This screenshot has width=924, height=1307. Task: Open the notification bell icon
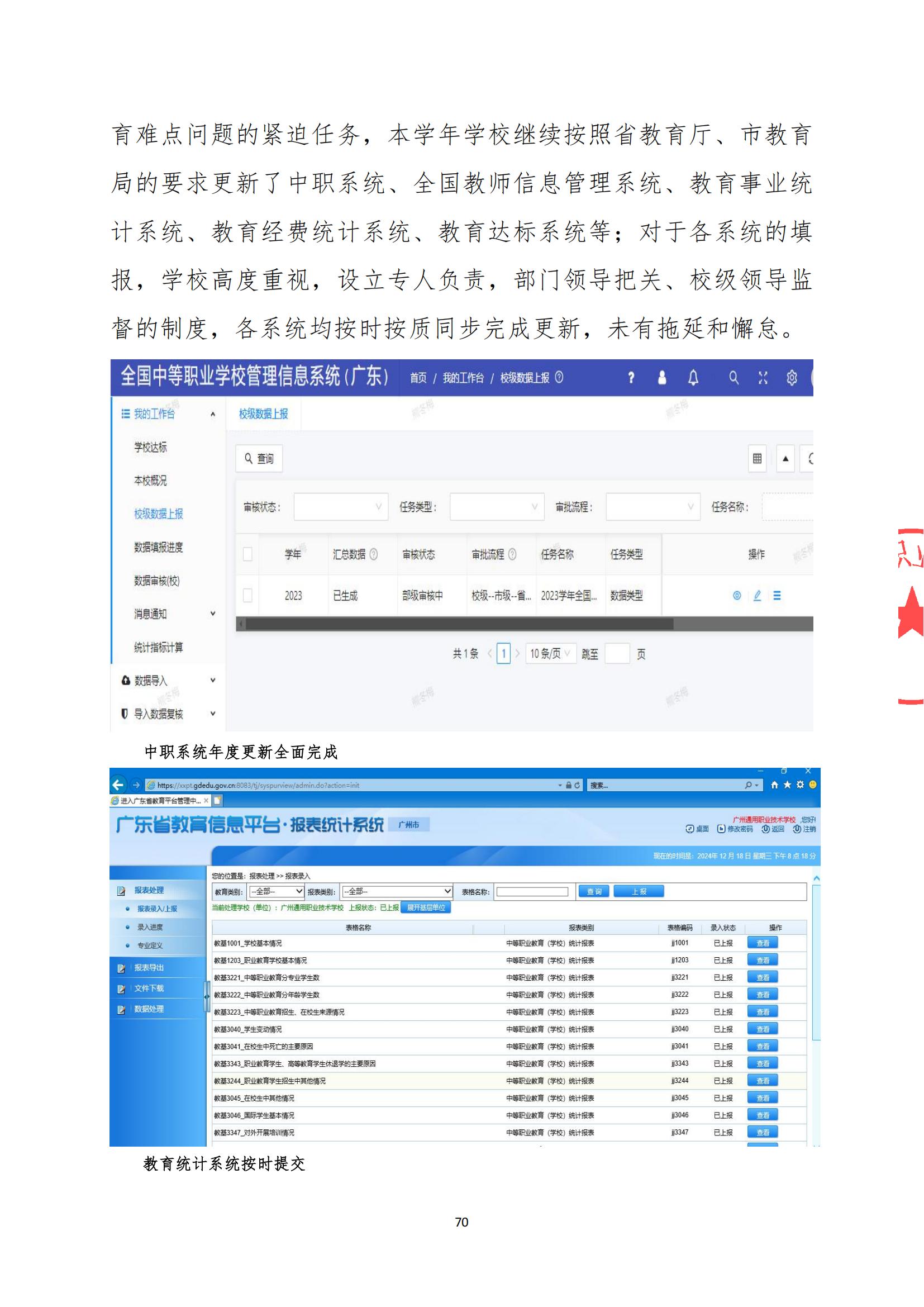coord(693,377)
